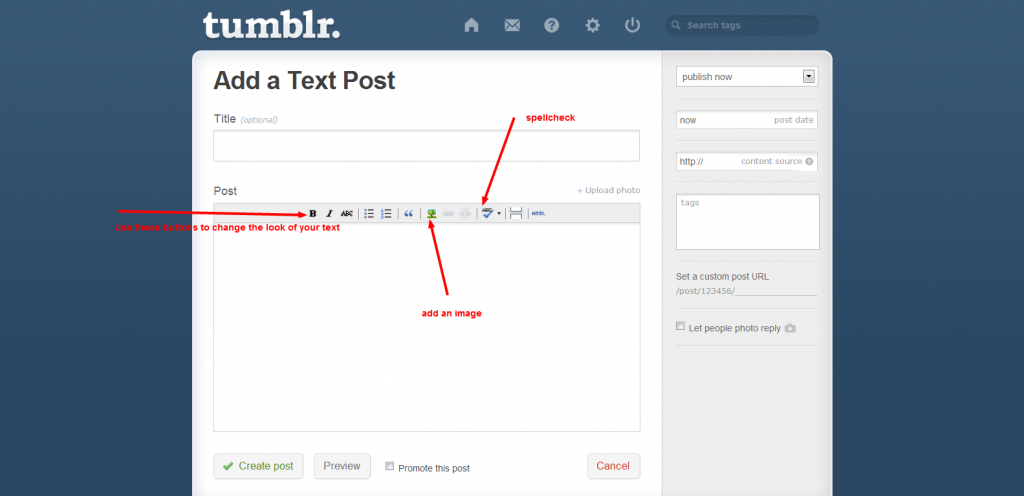
Task: Apply strikethrough formatting
Action: (x=347, y=213)
